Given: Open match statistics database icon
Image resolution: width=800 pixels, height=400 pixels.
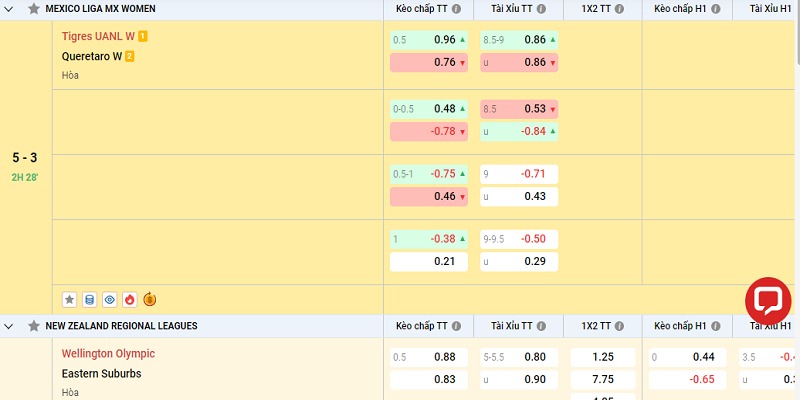Looking at the screenshot, I should click(90, 299).
